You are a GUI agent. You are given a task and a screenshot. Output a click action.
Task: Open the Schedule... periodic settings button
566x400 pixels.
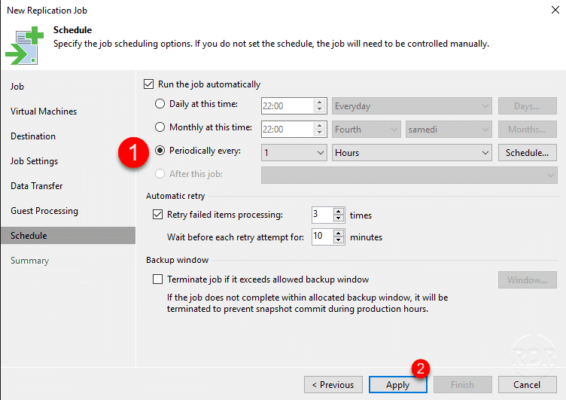(527, 153)
